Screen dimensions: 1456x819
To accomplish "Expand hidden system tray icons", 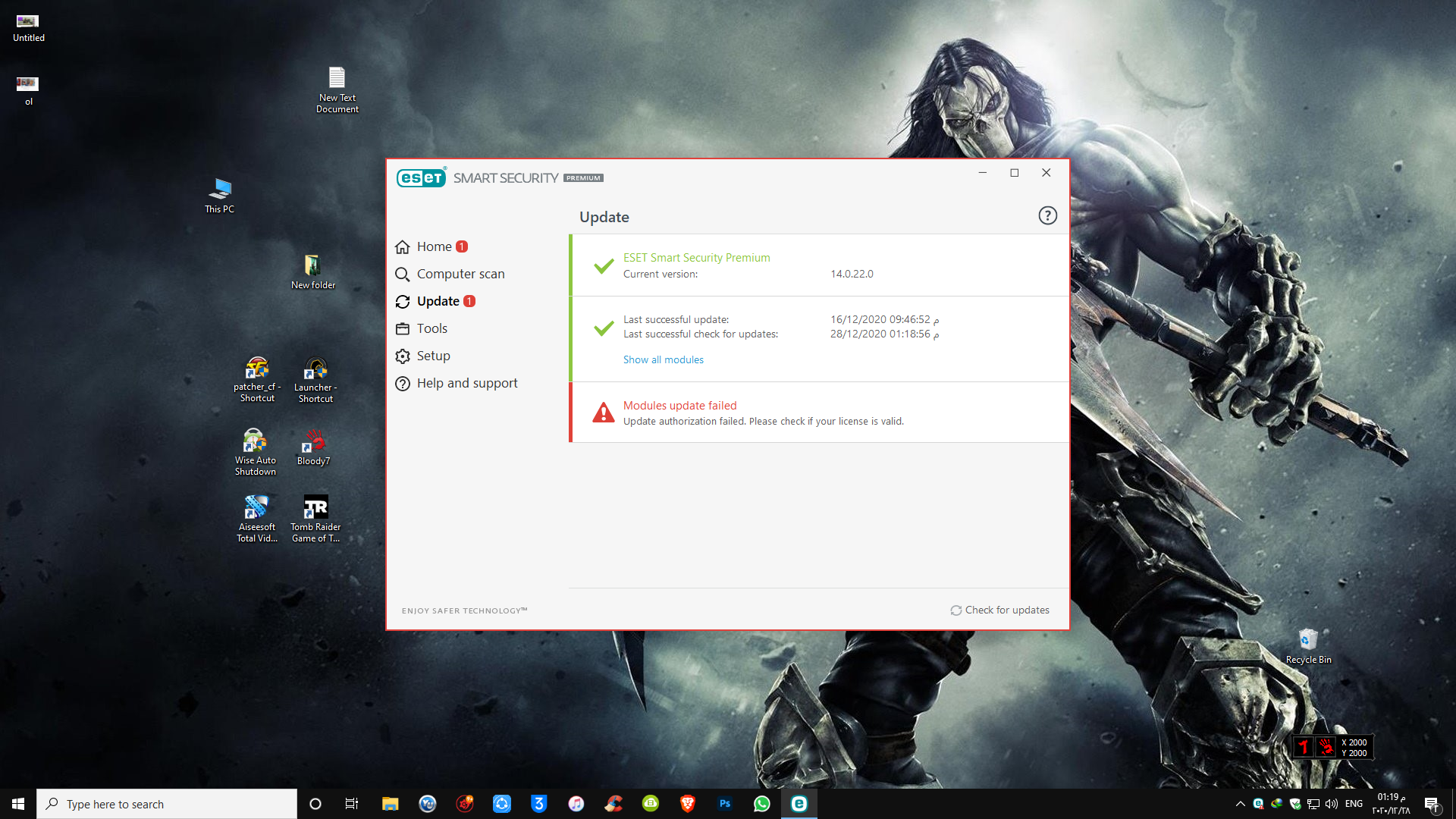I will (x=1241, y=804).
